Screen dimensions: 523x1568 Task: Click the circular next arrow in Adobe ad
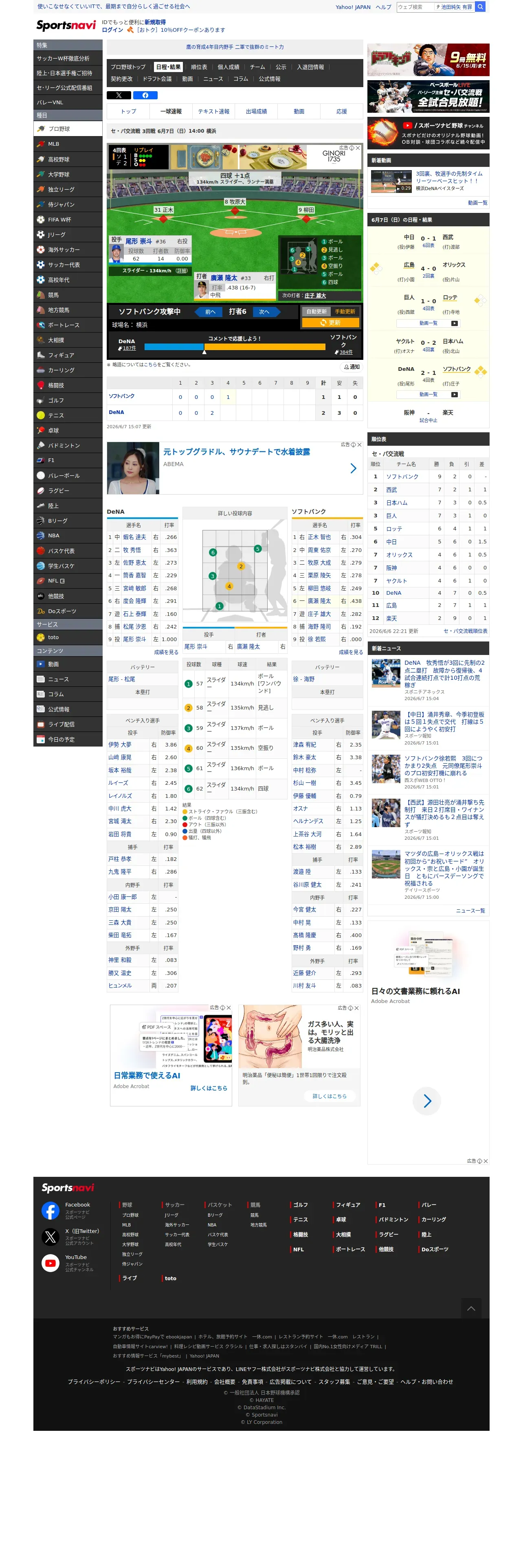(427, 1101)
